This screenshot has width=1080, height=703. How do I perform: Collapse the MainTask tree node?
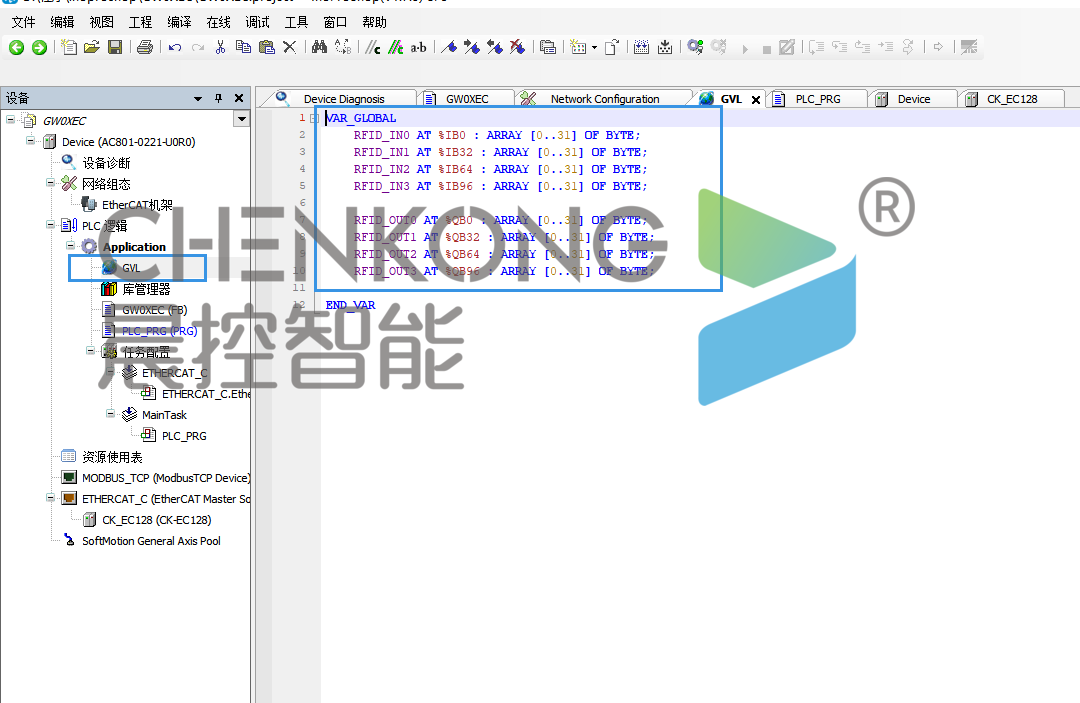[111, 414]
